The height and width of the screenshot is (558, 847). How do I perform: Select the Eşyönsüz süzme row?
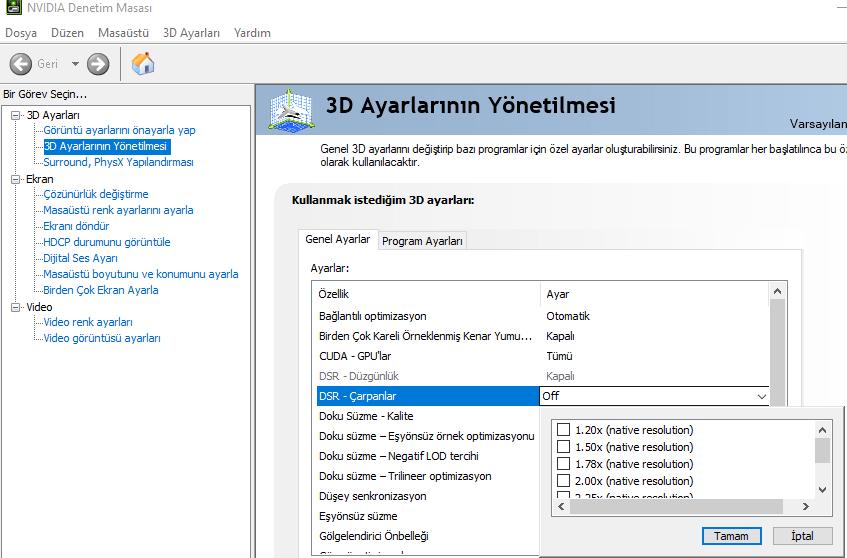pos(428,516)
